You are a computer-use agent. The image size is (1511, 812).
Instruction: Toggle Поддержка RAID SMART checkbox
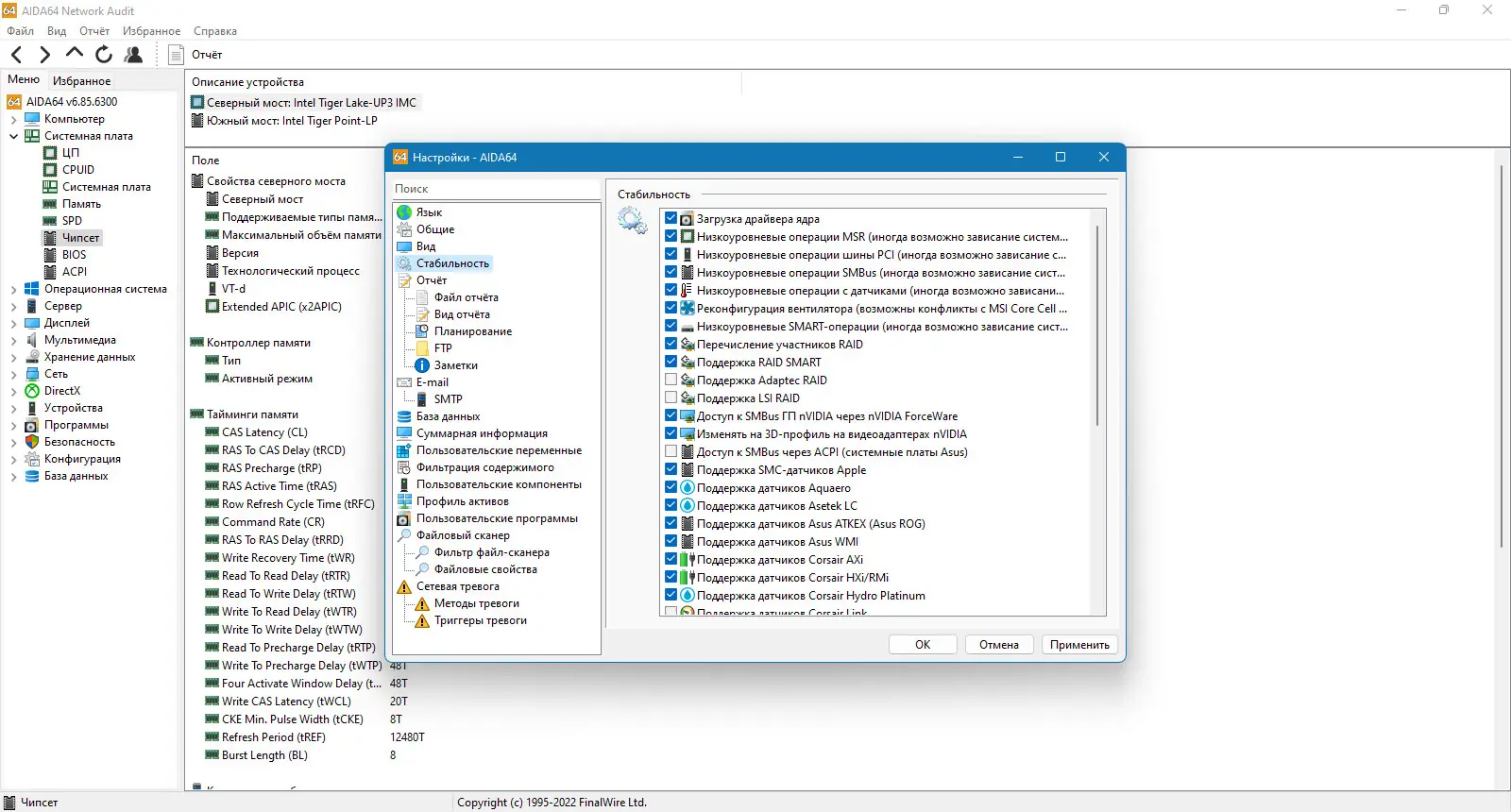(x=671, y=362)
